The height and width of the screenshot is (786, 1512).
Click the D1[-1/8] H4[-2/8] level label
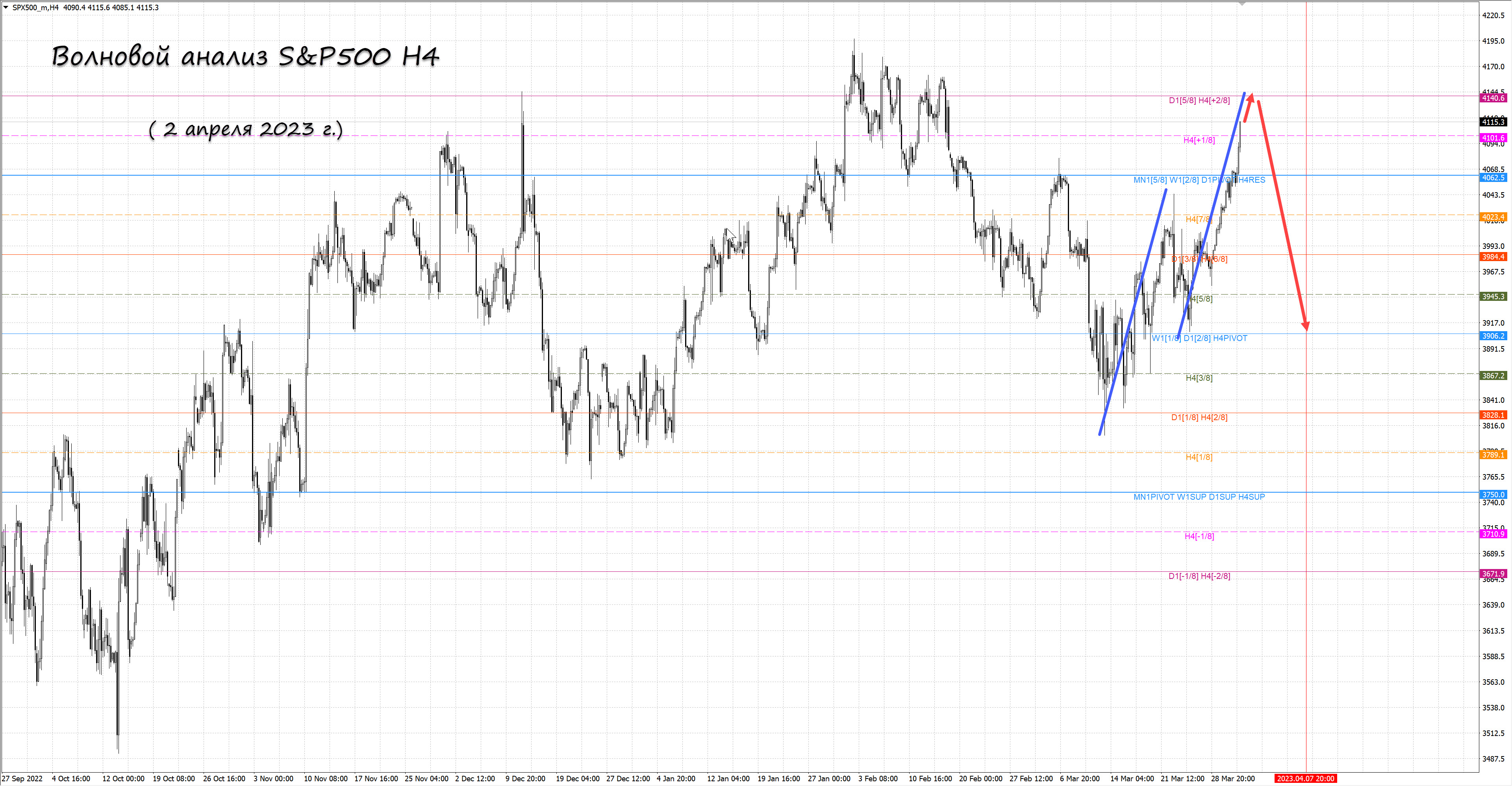1199,576
